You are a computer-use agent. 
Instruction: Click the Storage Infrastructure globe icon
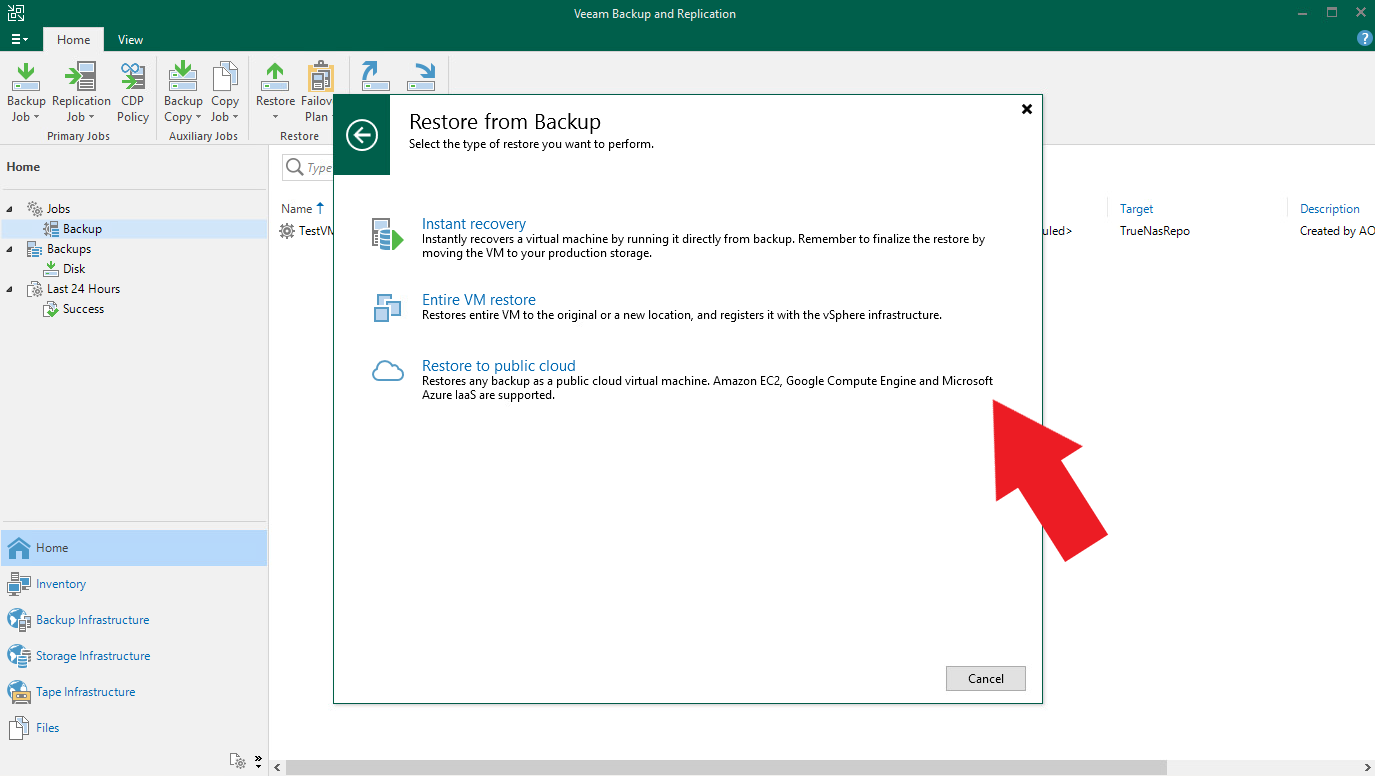(19, 656)
